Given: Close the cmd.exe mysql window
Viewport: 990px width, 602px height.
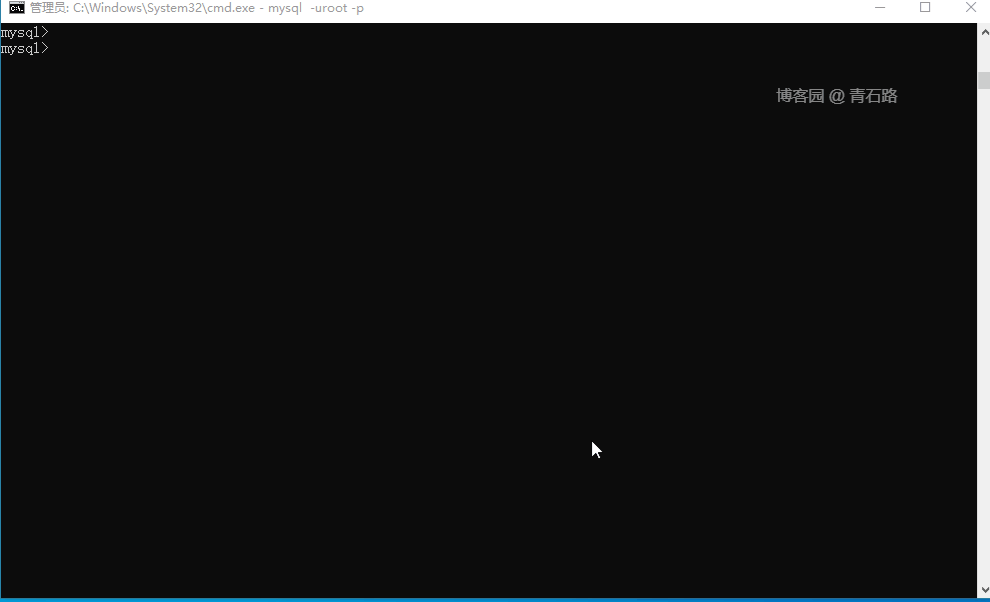Looking at the screenshot, I should click(x=970, y=8).
